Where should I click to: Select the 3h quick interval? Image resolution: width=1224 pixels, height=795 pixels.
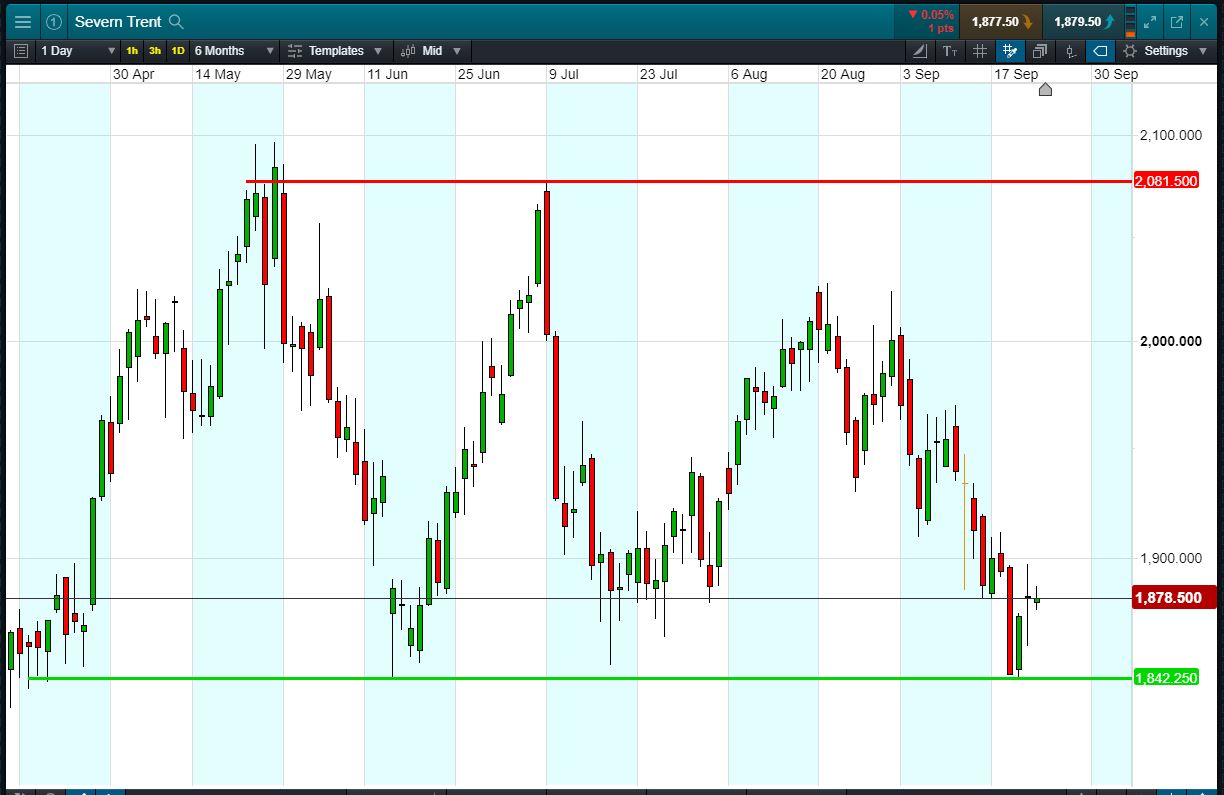(155, 51)
